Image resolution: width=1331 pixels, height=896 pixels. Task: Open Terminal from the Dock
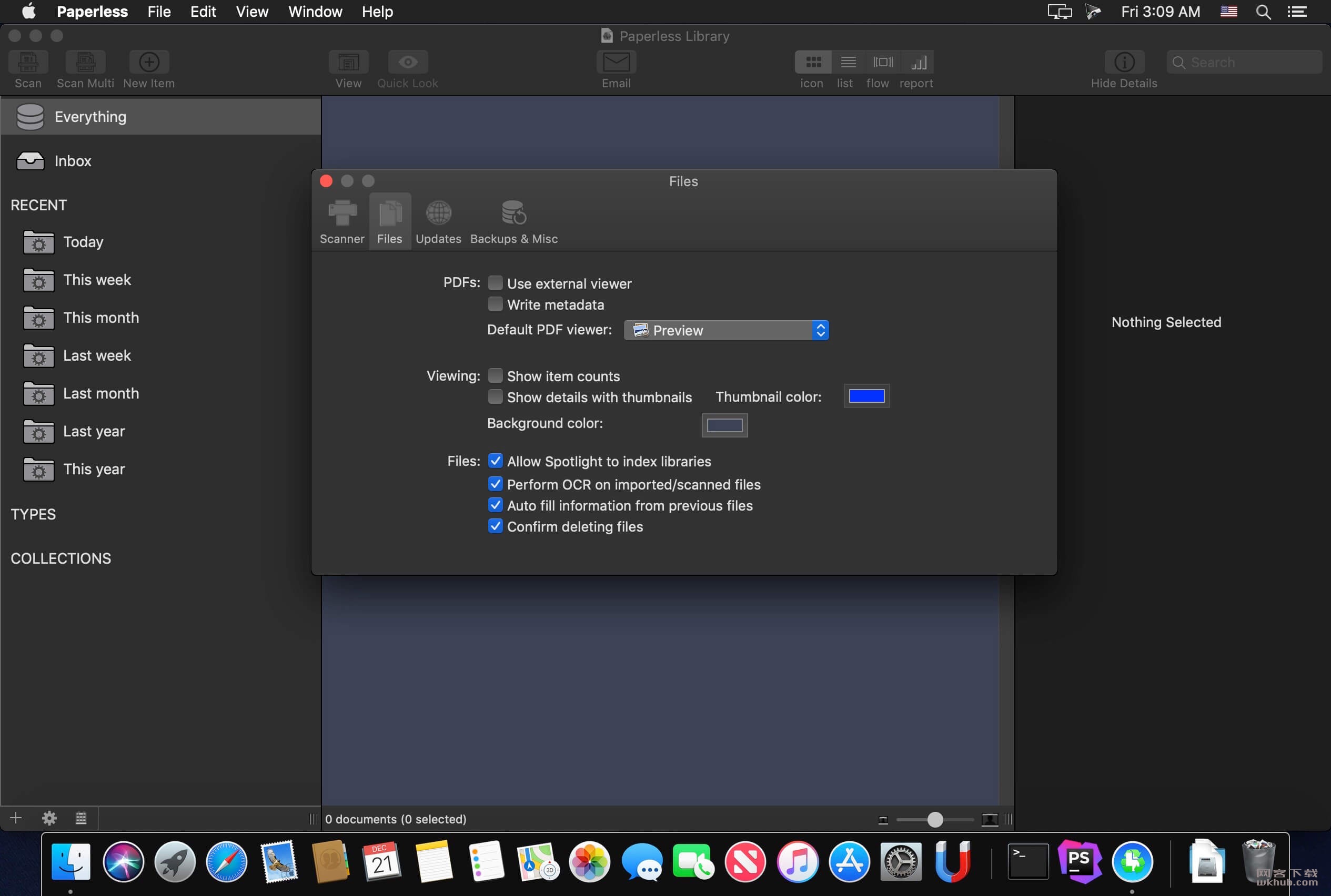click(x=1027, y=861)
